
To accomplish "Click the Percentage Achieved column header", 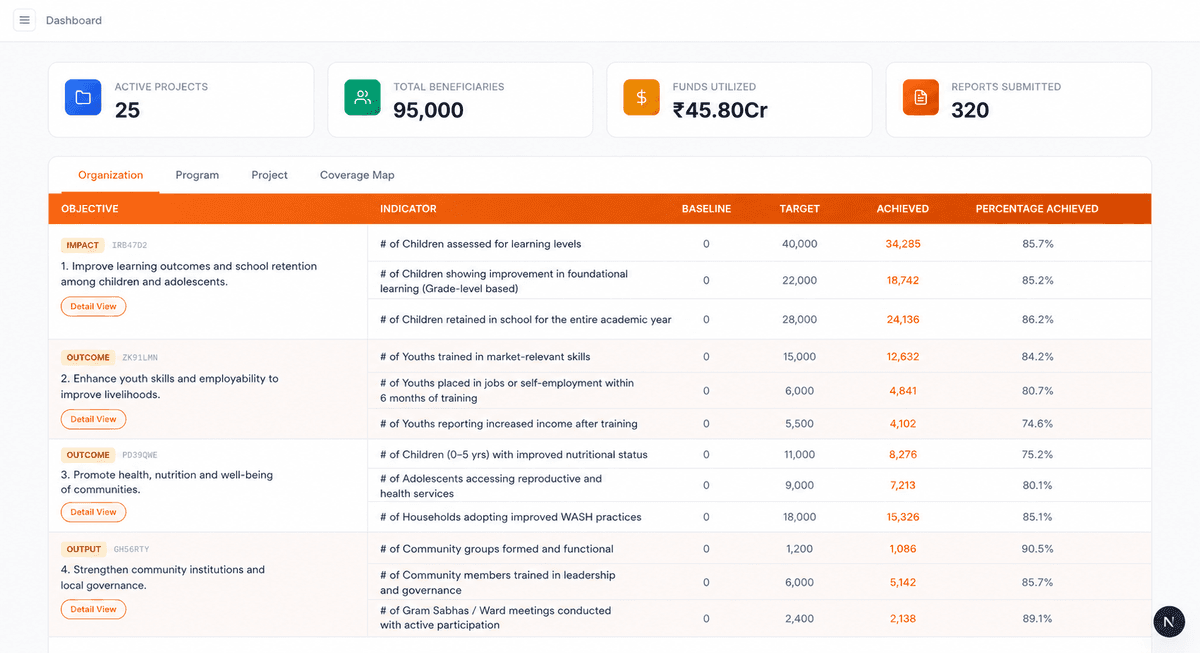I will click(1037, 209).
